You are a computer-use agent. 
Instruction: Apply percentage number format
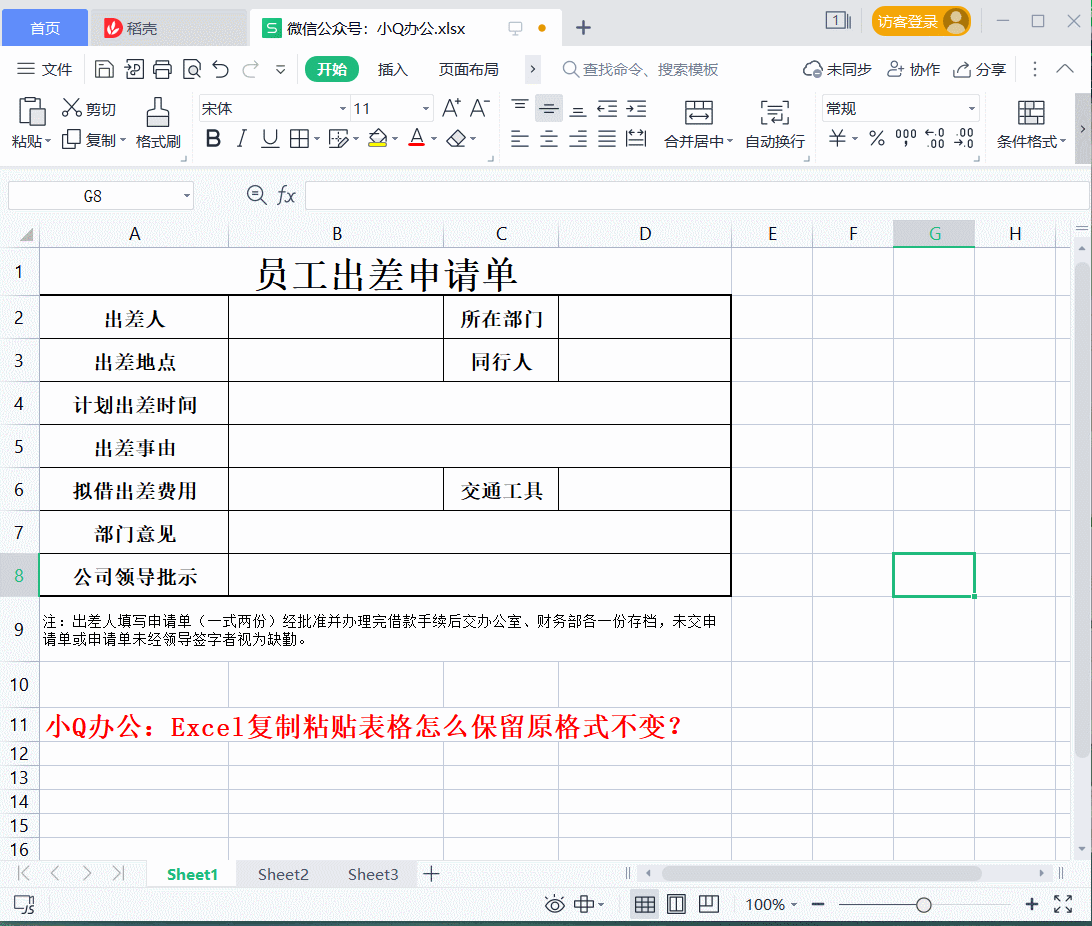pos(877,140)
